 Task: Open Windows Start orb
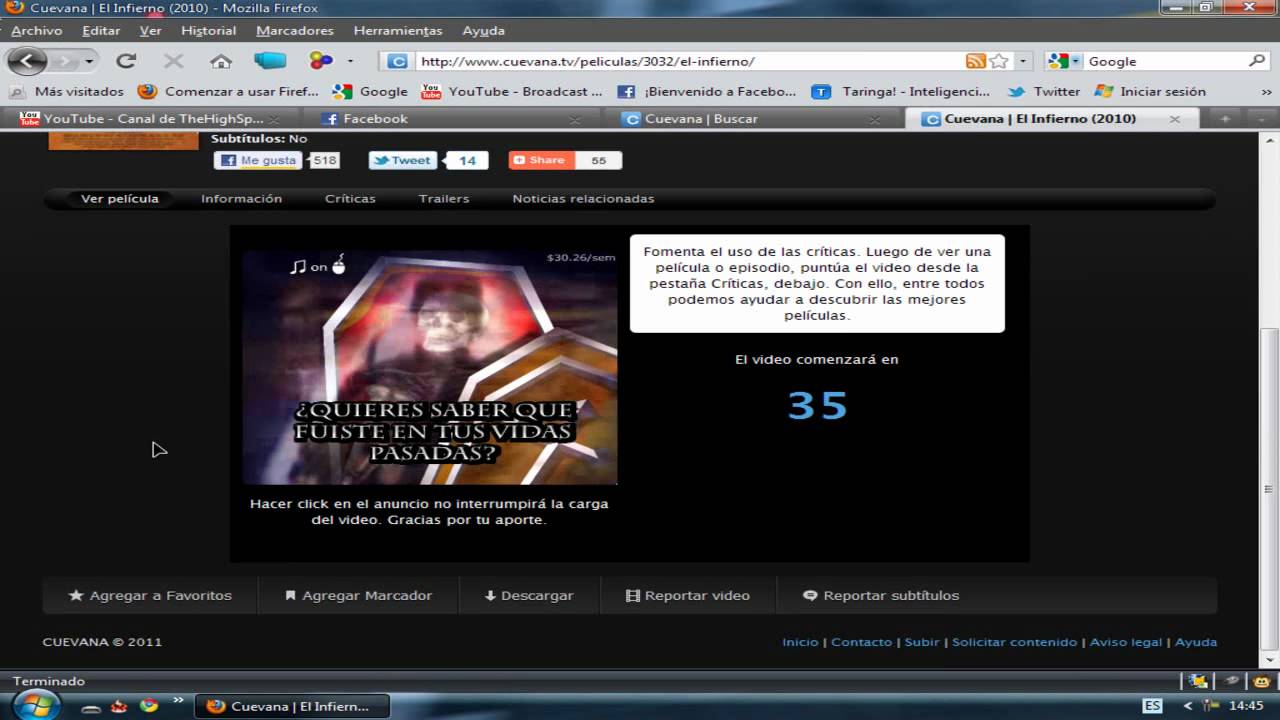point(37,705)
